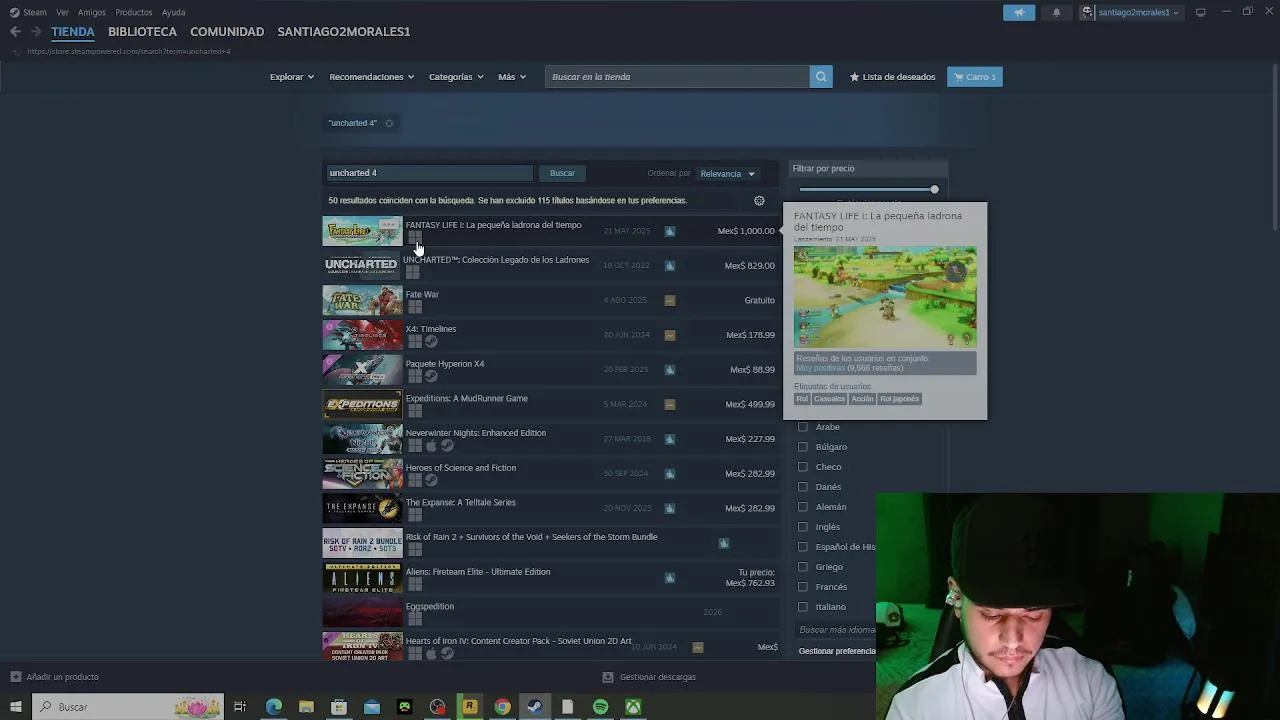Open the Ver menu

click(x=63, y=12)
